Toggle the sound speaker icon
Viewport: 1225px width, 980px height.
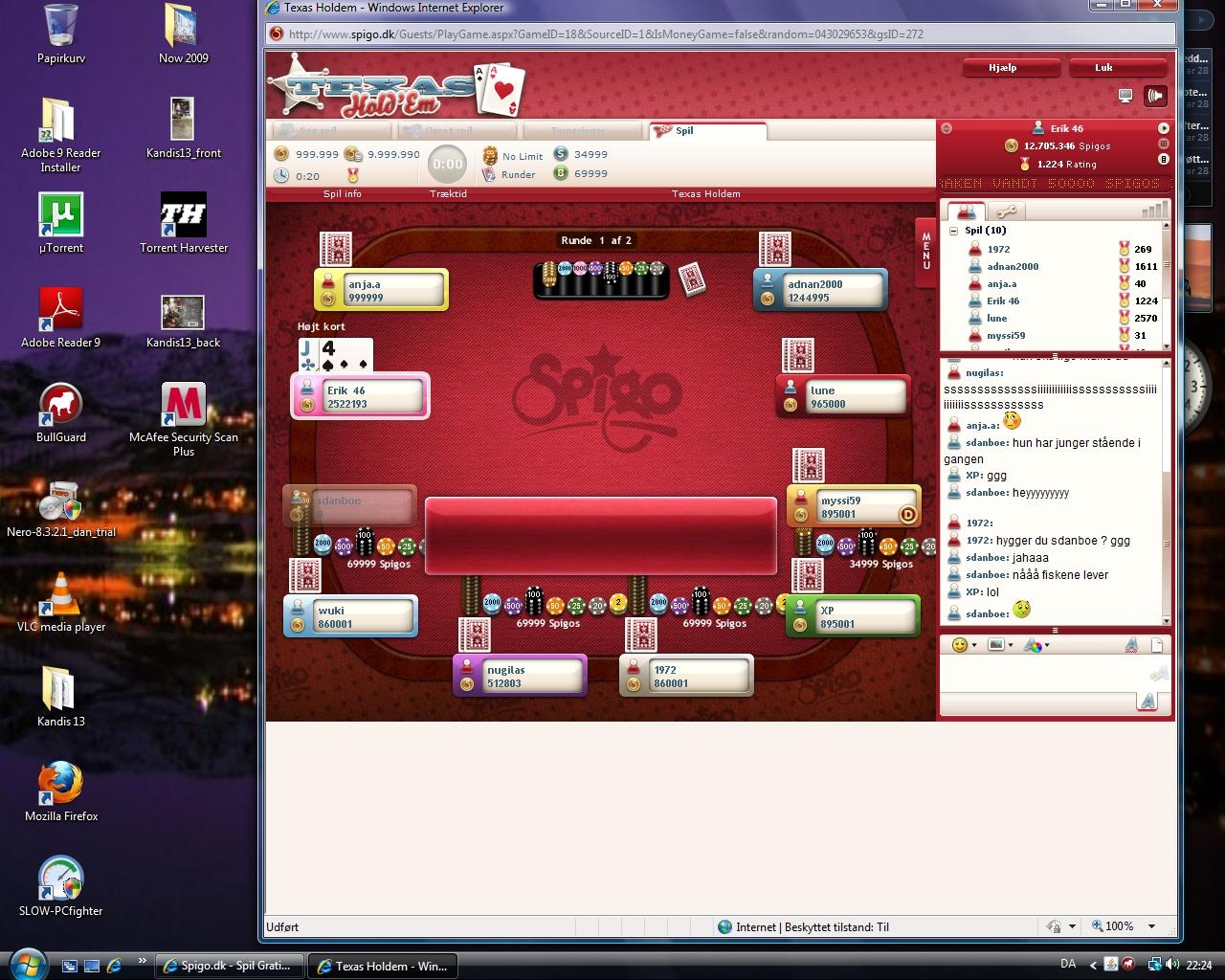coord(1156,96)
